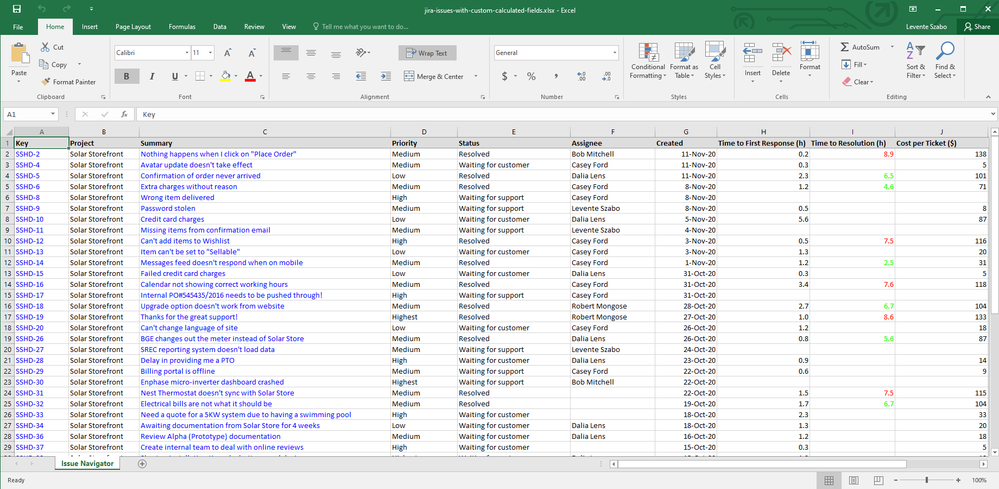Switch to Normal view in status bar
Viewport: 999px width, 489px height.
829,480
